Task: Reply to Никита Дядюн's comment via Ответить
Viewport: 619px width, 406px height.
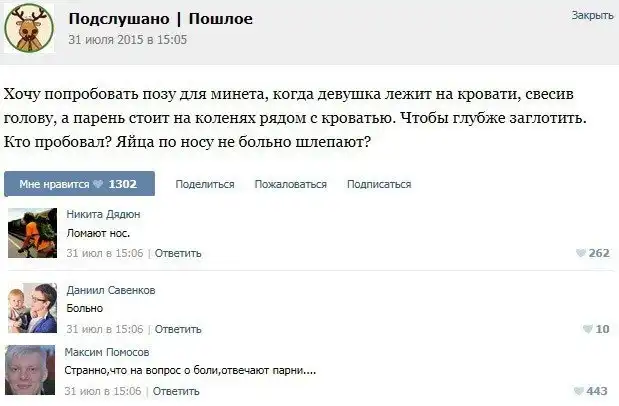Action: click(178, 253)
